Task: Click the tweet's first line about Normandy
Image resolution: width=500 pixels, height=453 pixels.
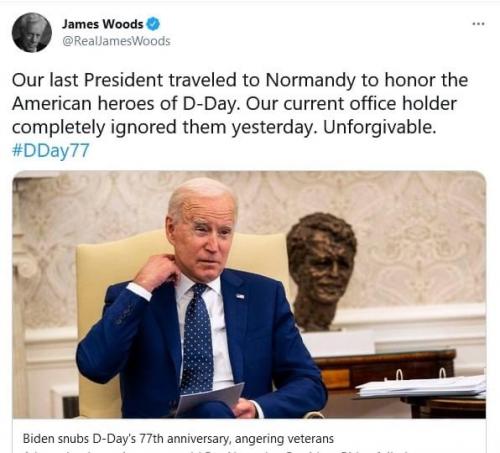Action: [x=240, y=80]
